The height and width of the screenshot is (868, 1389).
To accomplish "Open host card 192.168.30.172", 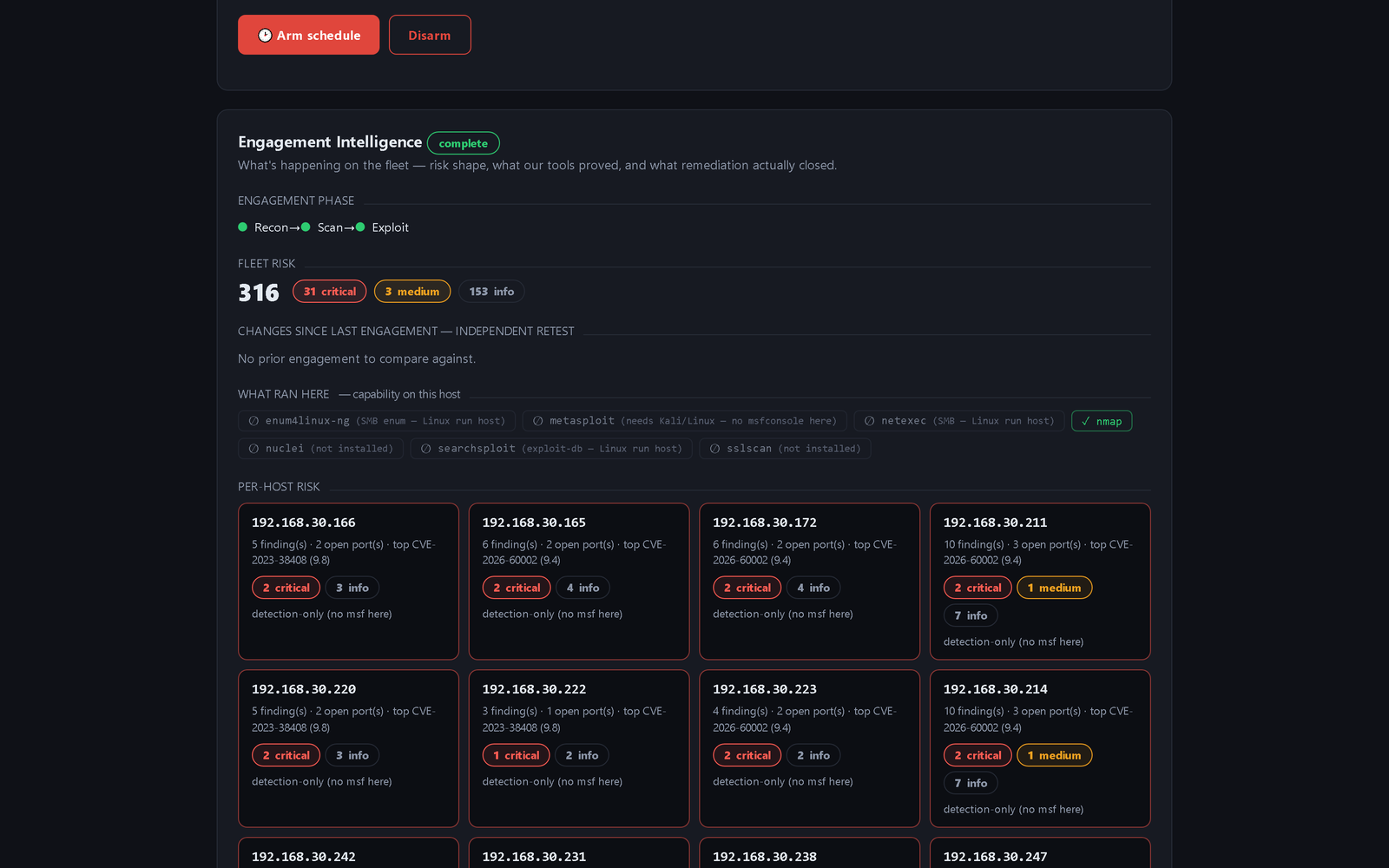I will click(809, 582).
